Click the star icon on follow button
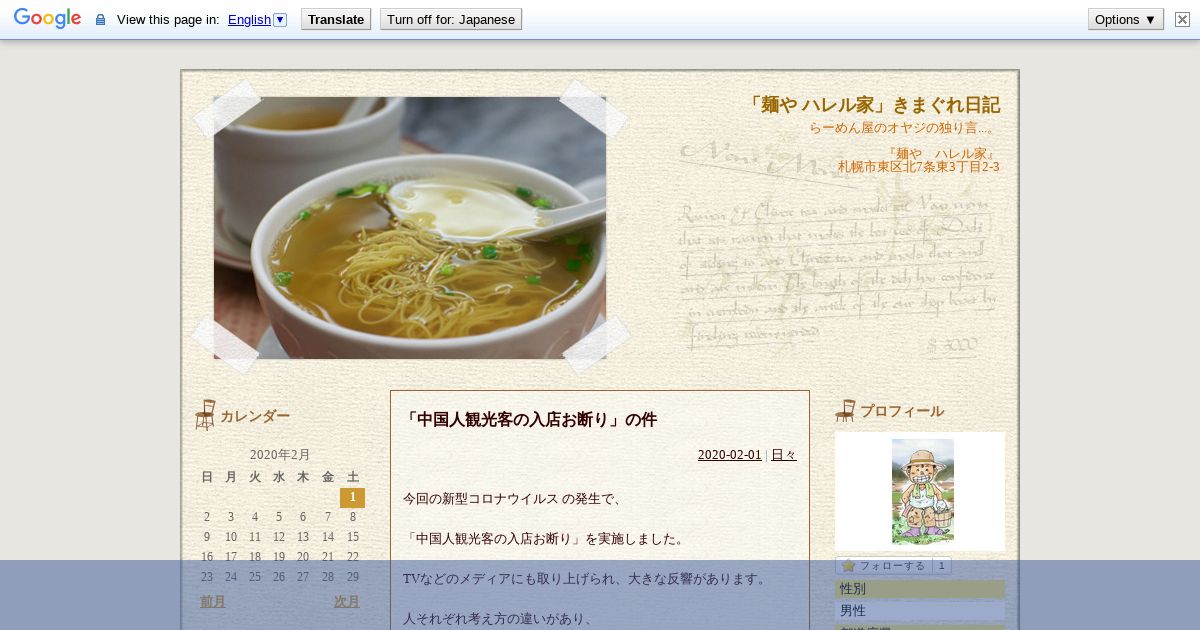1200x630 pixels. click(848, 566)
